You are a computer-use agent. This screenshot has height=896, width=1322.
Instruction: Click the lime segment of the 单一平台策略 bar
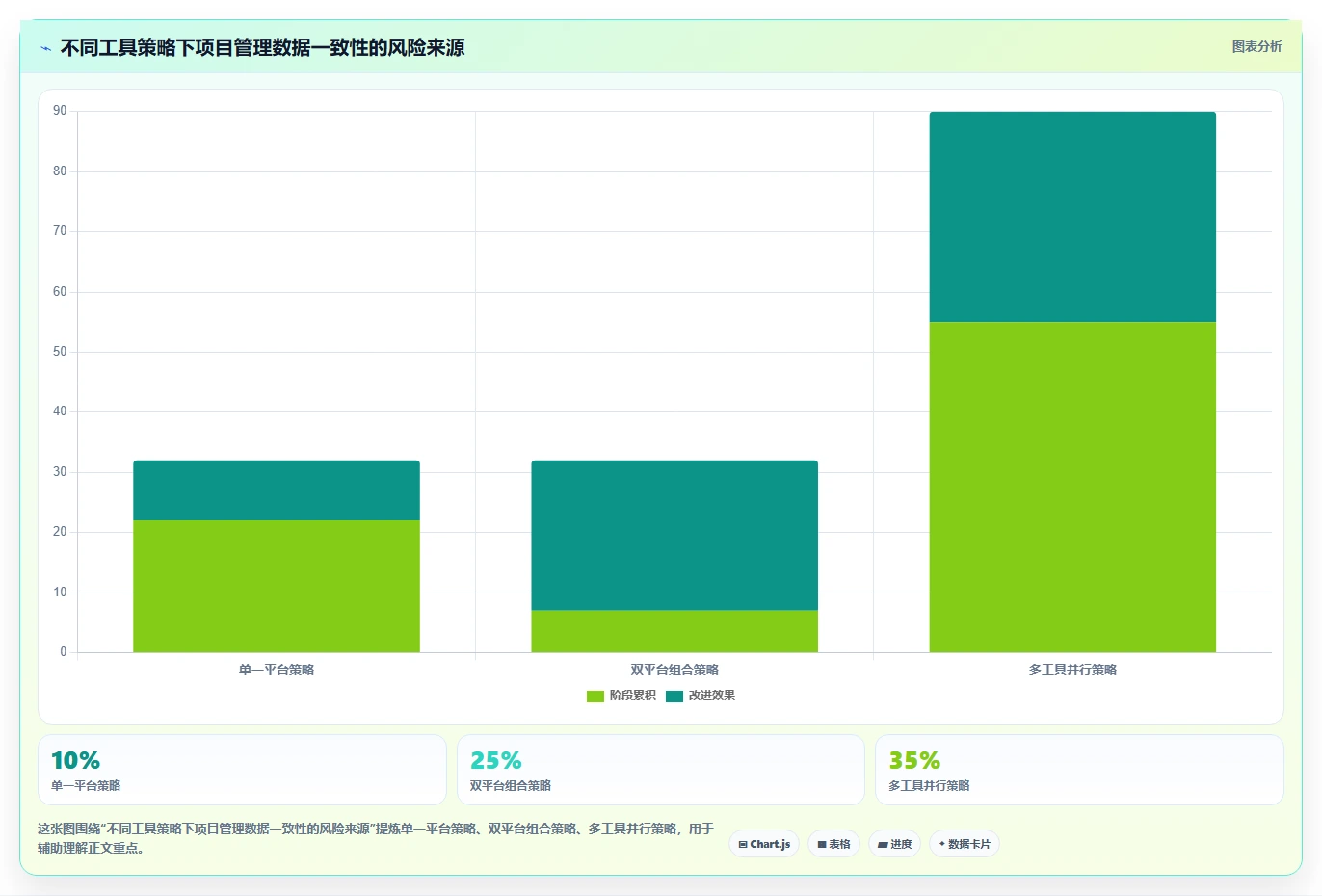point(277,587)
